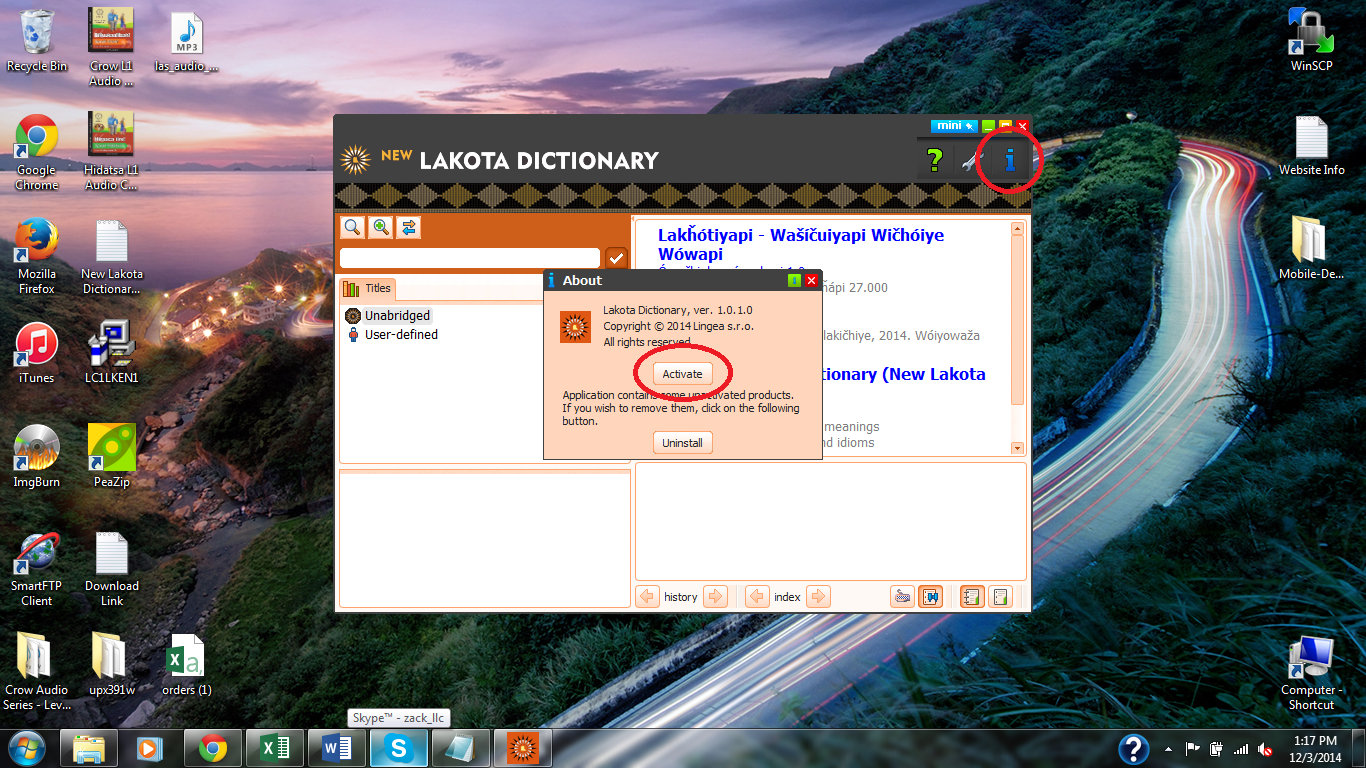Viewport: 1366px width, 768px height.
Task: Click the ImgBurn desktop shortcut
Action: click(x=37, y=457)
